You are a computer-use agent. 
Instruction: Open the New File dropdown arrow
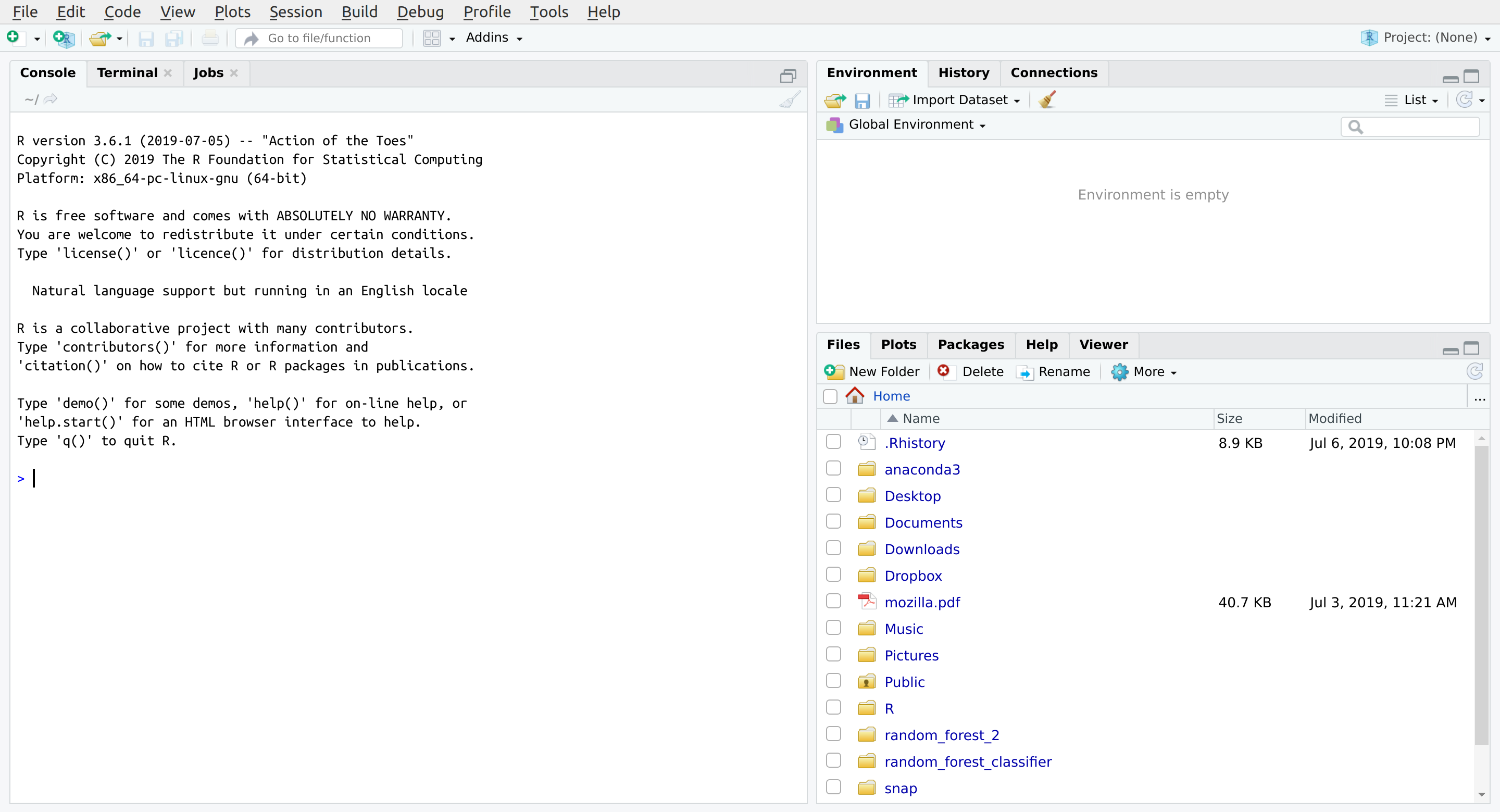click(36, 39)
